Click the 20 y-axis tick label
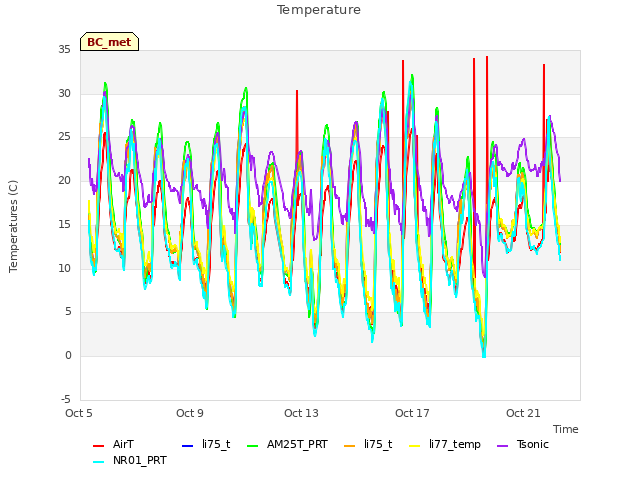This screenshot has height=480, width=640. [64, 180]
